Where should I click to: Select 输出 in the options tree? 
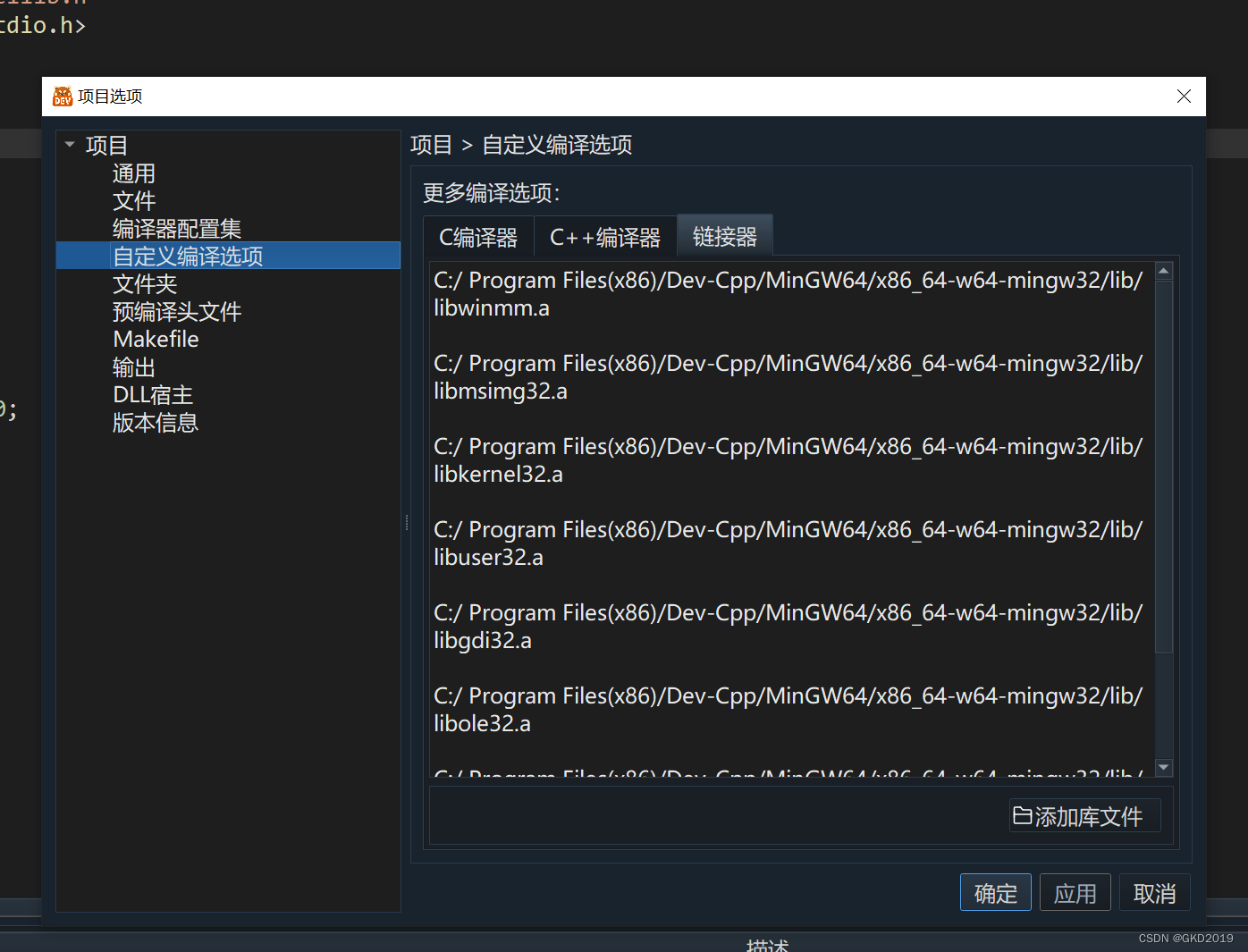[133, 366]
